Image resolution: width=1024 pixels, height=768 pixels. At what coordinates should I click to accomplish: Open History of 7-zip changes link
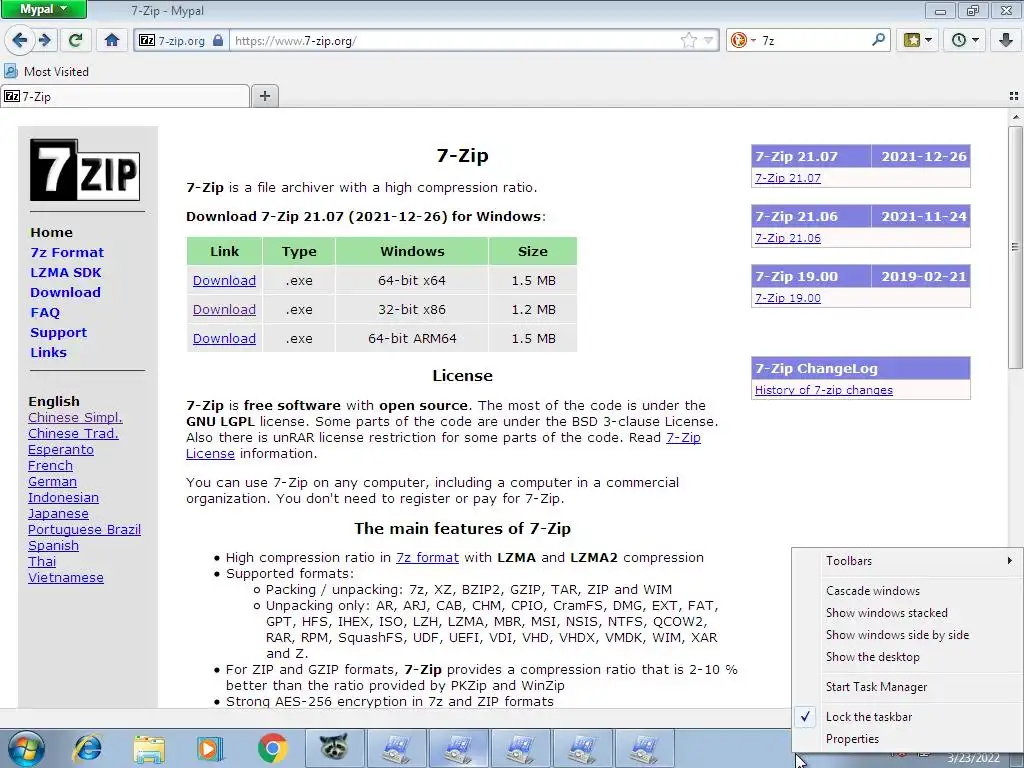(824, 390)
